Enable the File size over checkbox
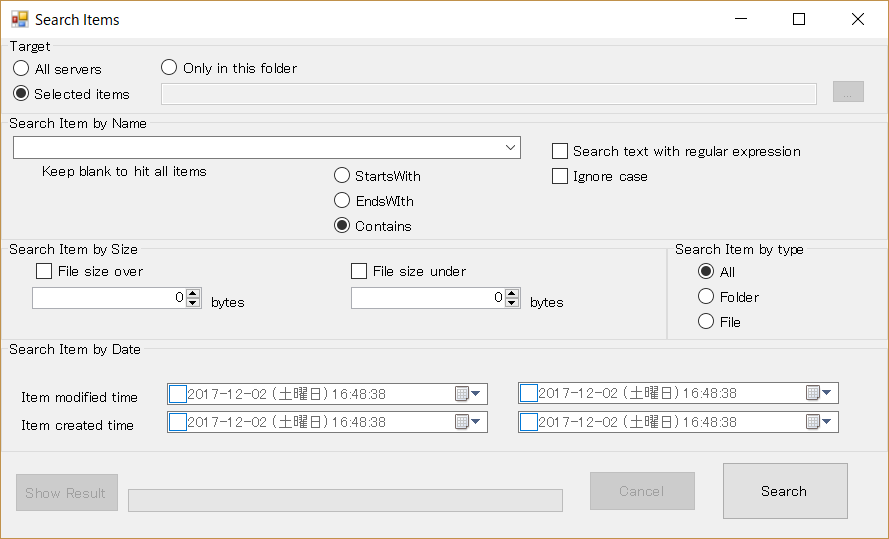 [x=44, y=271]
